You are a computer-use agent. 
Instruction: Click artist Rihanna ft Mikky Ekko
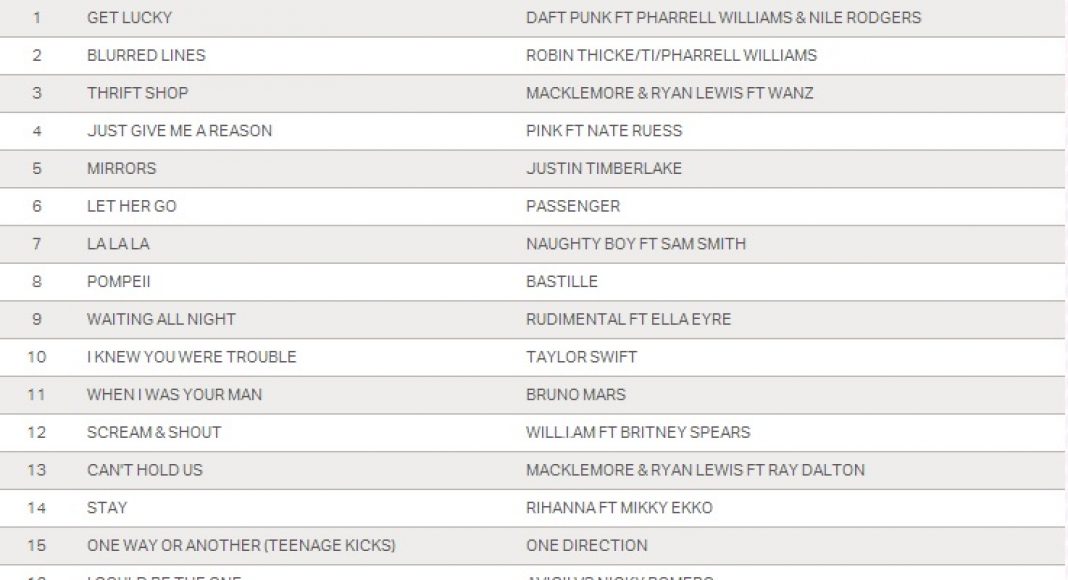pos(619,508)
